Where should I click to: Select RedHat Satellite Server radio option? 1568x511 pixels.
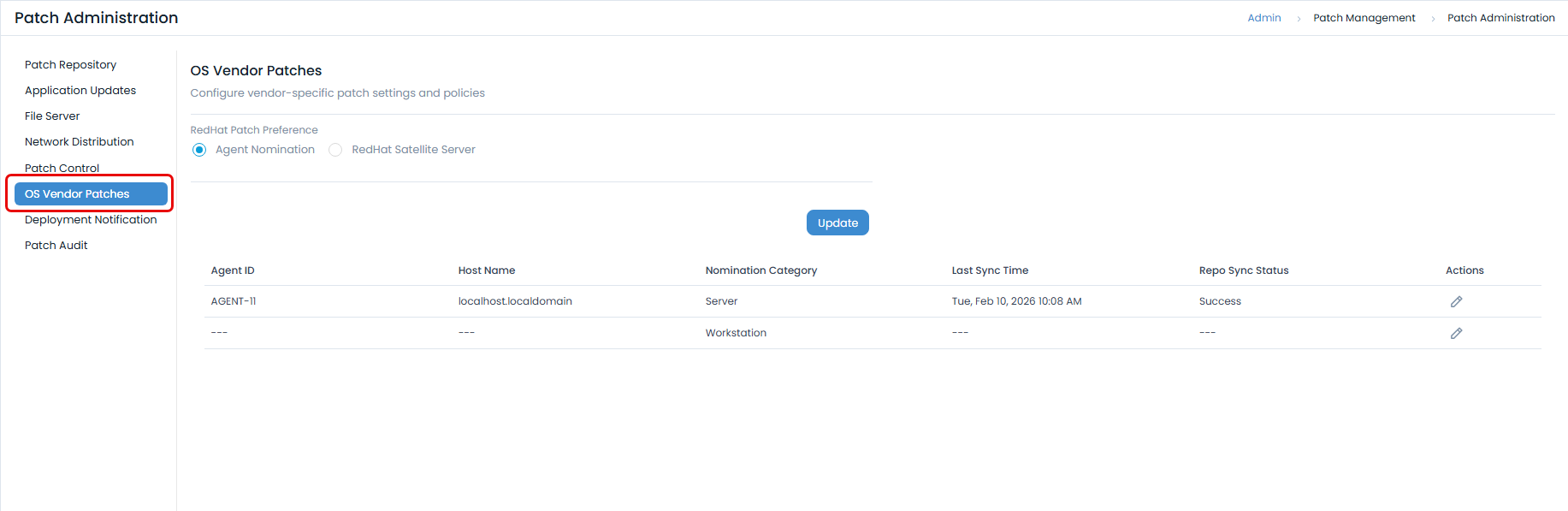point(335,150)
